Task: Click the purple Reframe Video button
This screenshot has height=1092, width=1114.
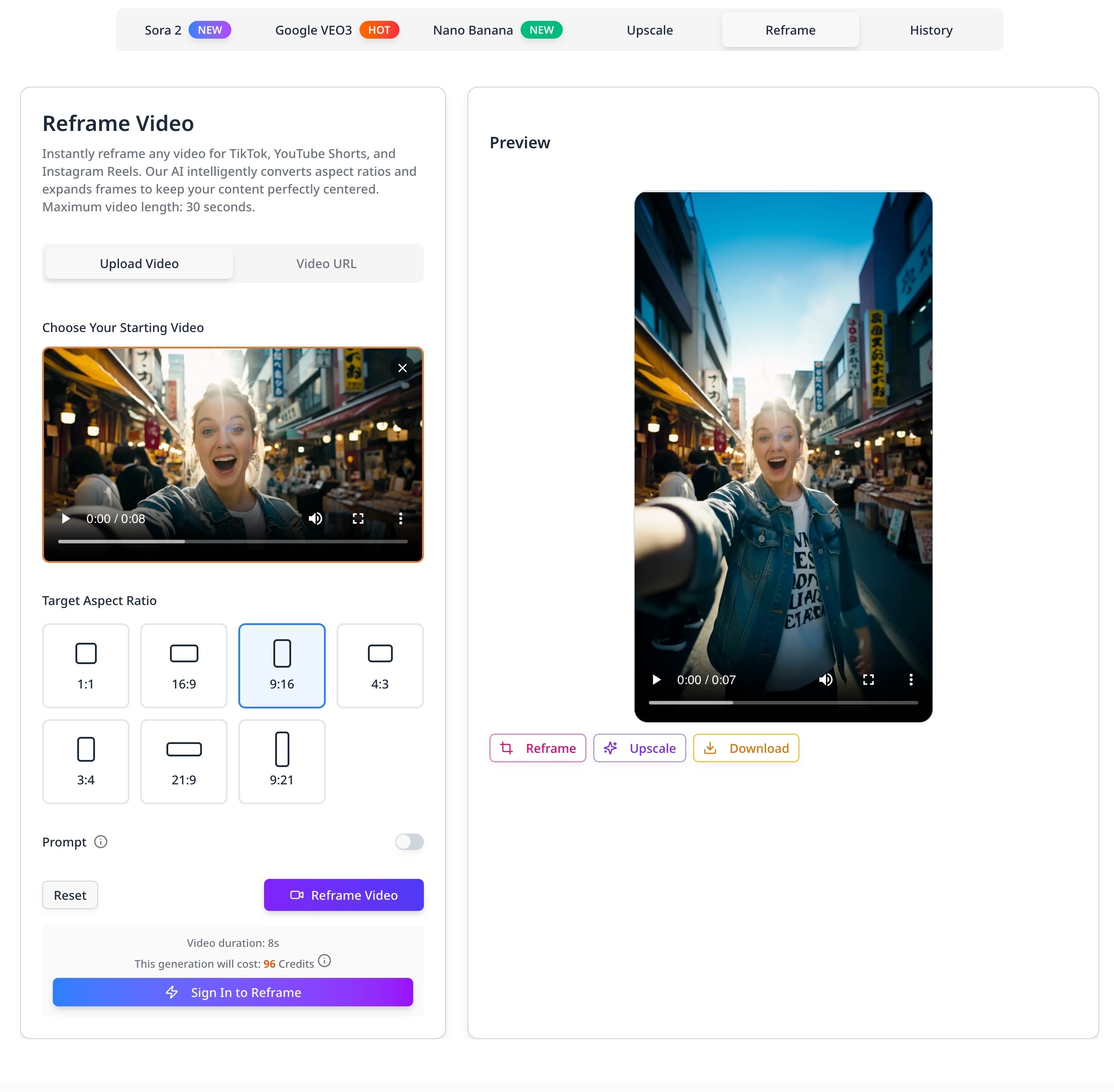Action: 344,895
